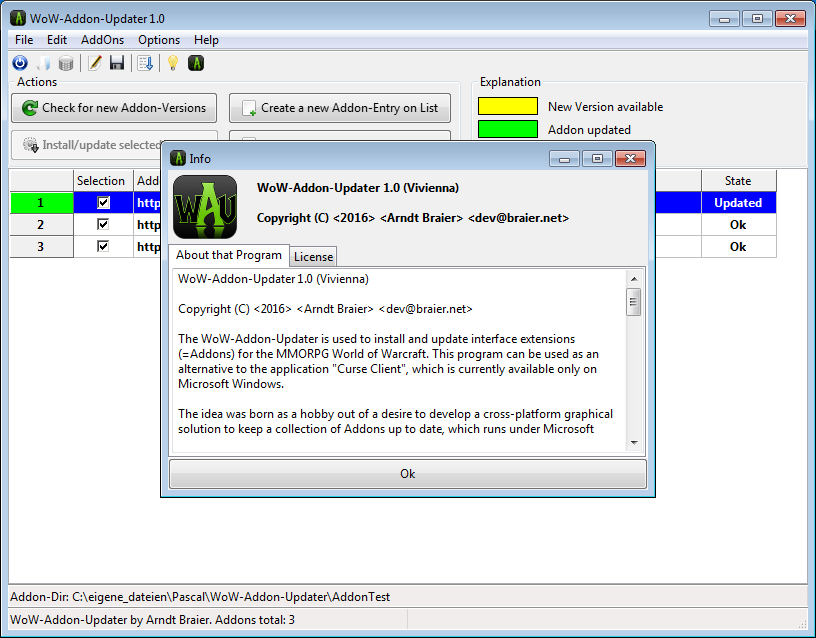Click the WAU logo in Info dialog
The image size is (816, 638).
(205, 207)
